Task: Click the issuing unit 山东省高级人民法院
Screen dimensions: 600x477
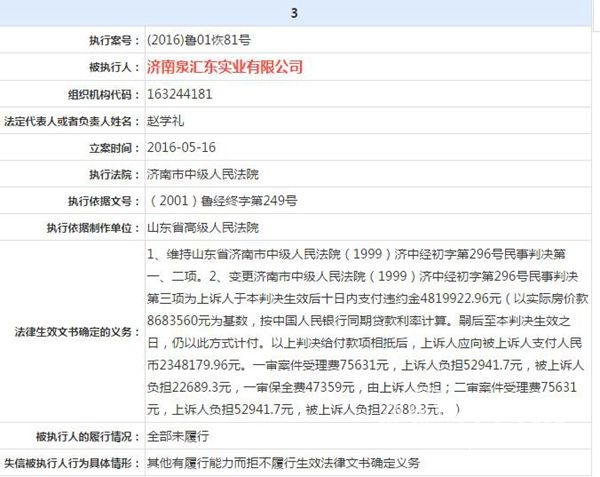Action: [202, 227]
